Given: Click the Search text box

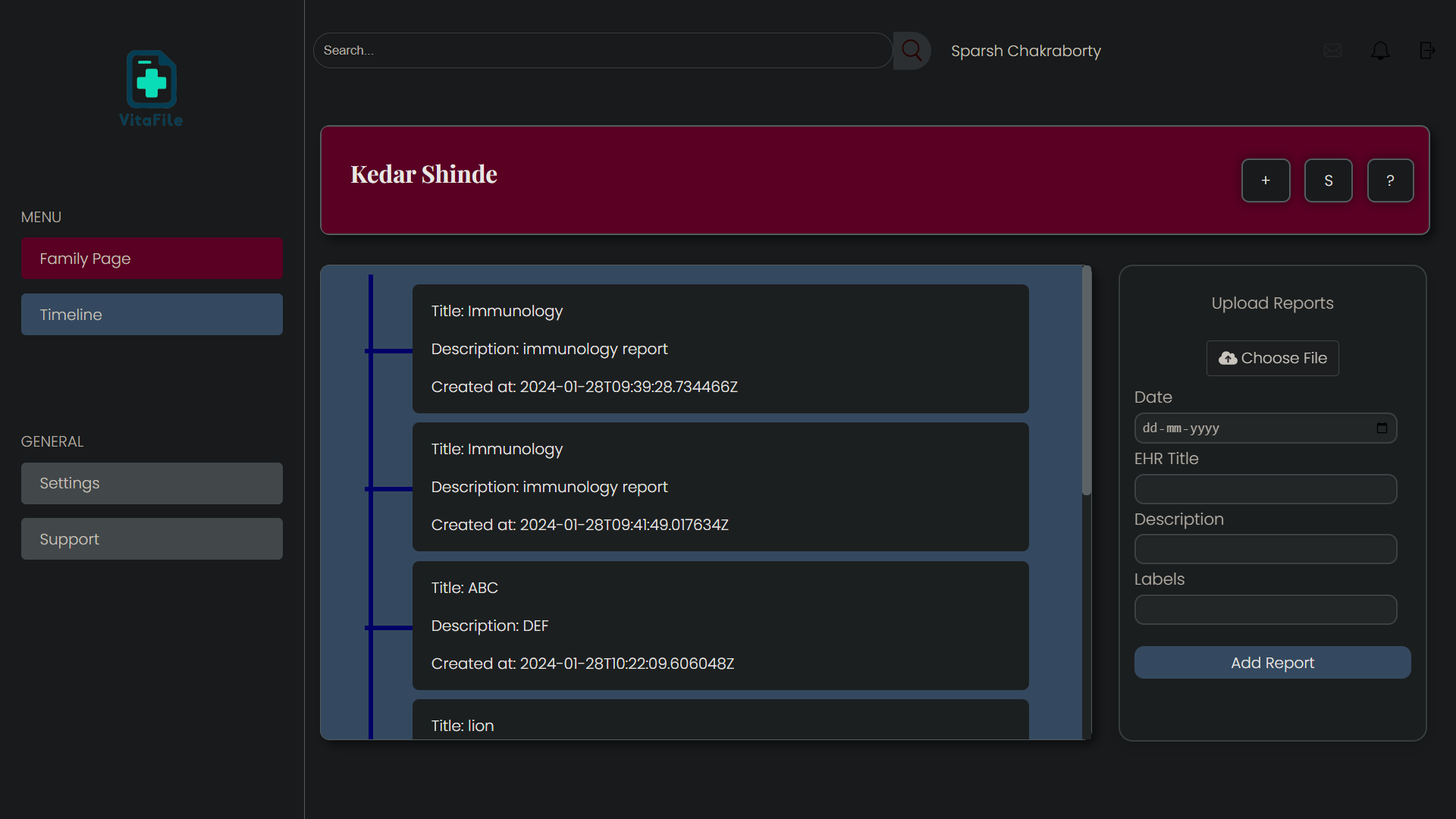Looking at the screenshot, I should click(x=603, y=51).
